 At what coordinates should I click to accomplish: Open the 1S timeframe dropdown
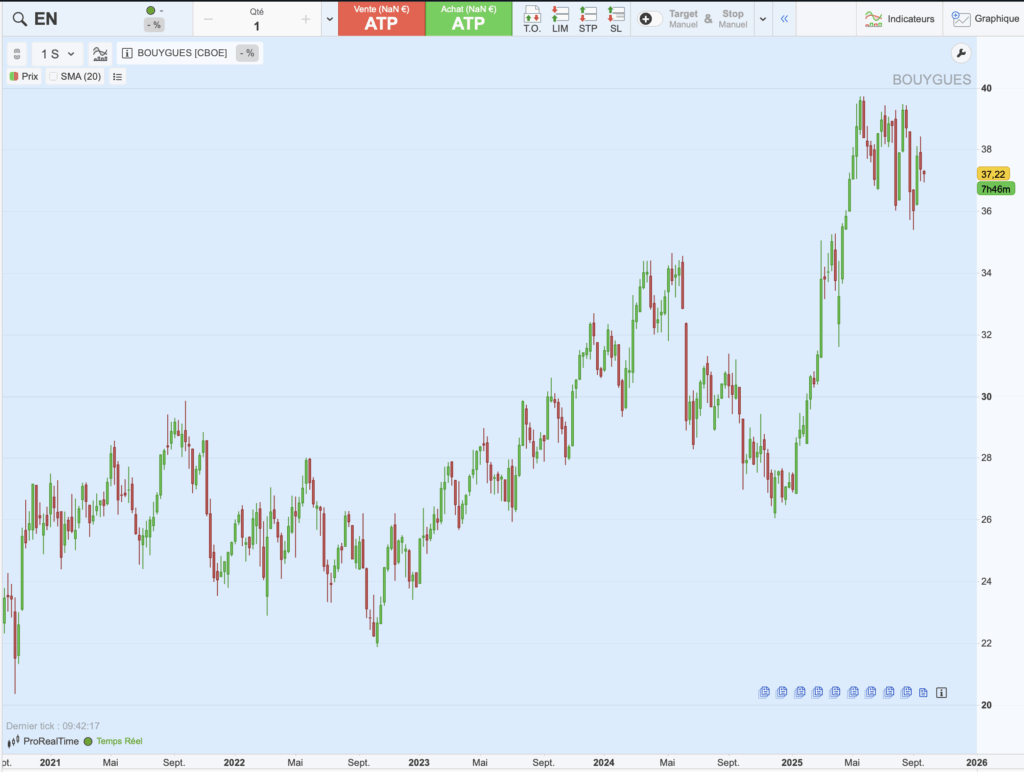pos(57,54)
